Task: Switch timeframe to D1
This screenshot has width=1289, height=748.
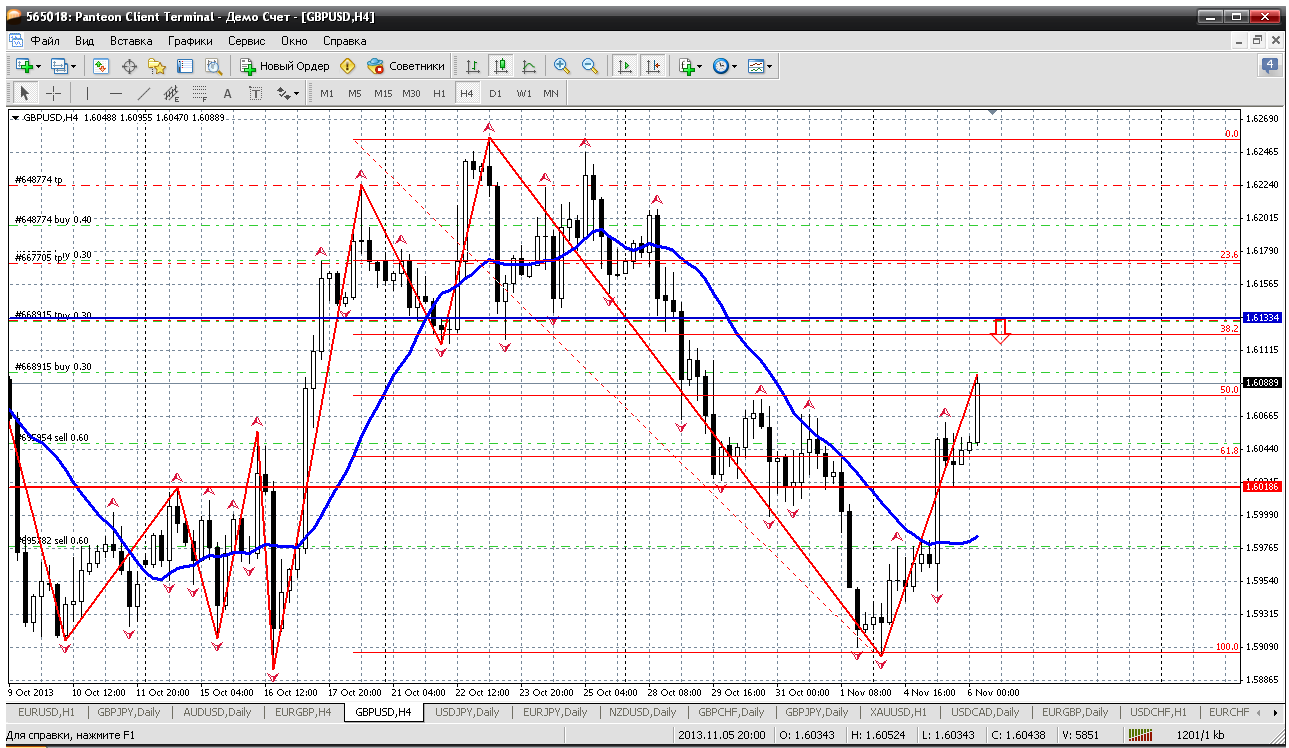Action: click(495, 93)
